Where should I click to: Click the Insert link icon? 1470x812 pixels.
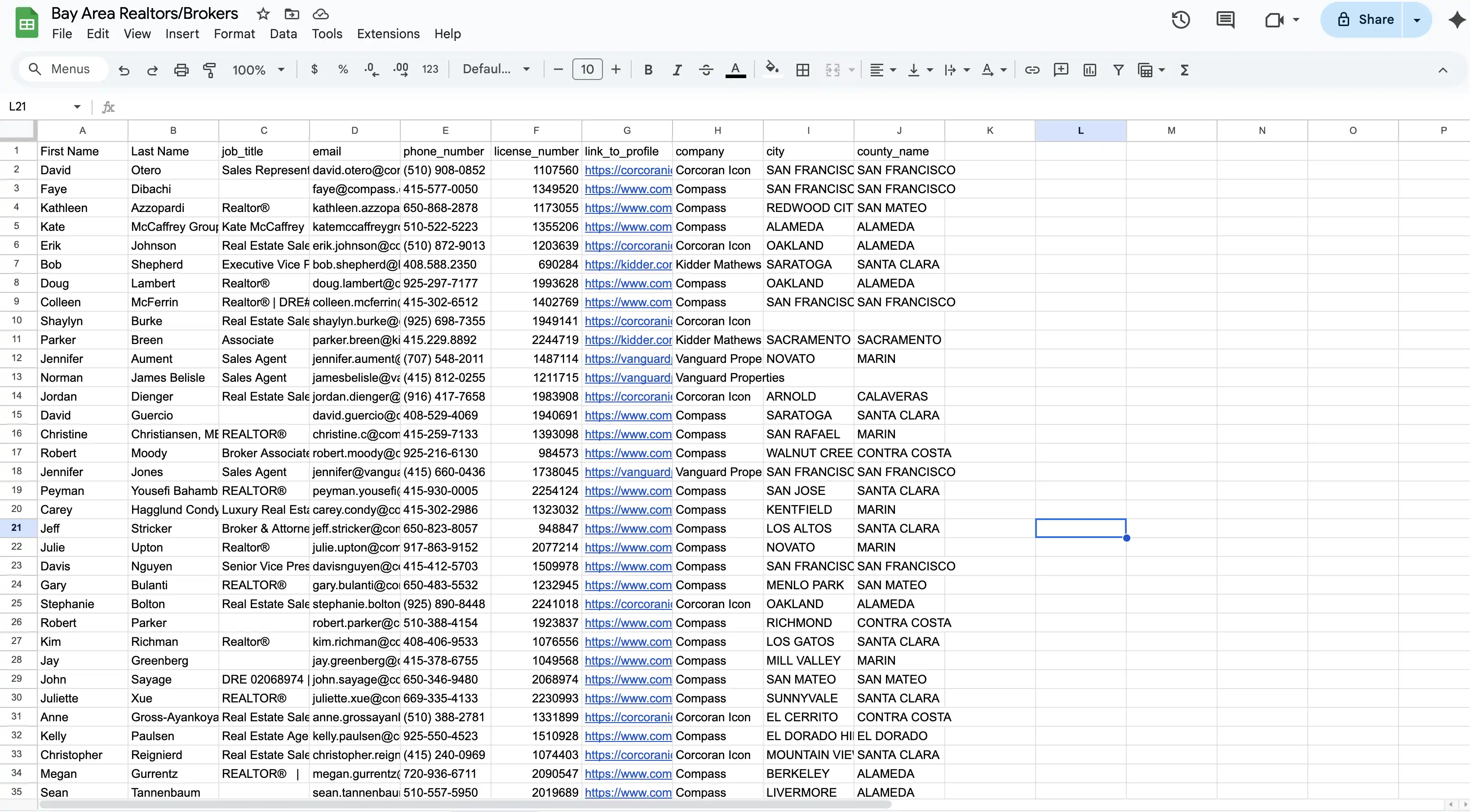click(1032, 69)
